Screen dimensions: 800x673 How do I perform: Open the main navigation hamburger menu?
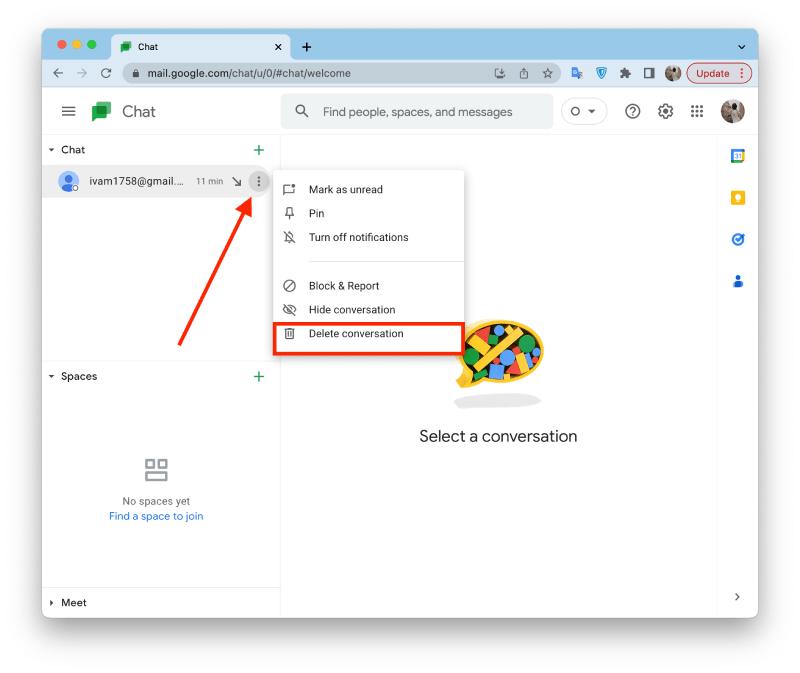pyautogui.click(x=68, y=111)
